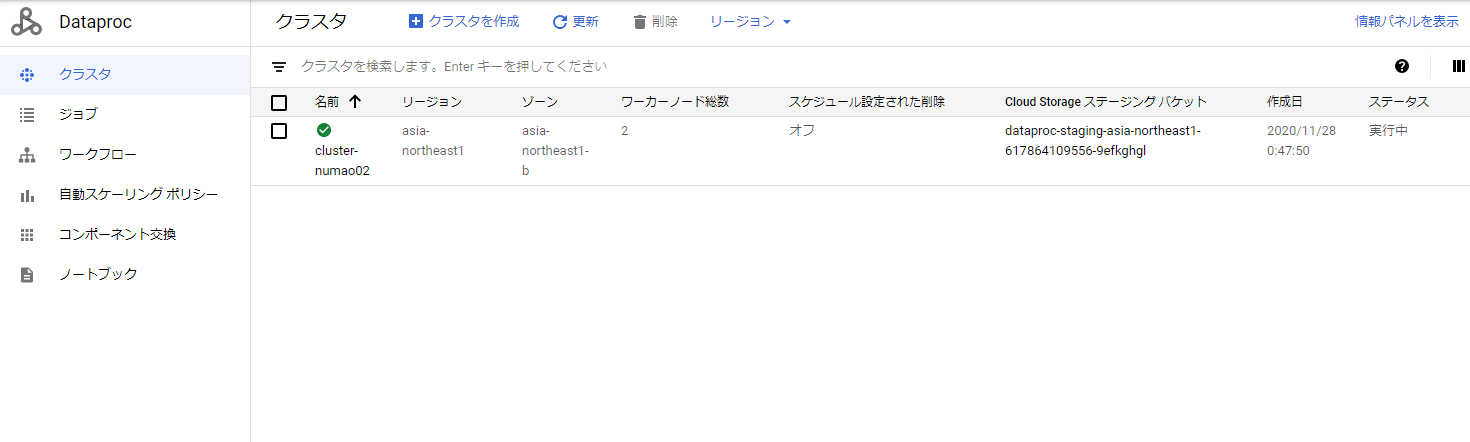Click the リージョン column header

tap(432, 102)
